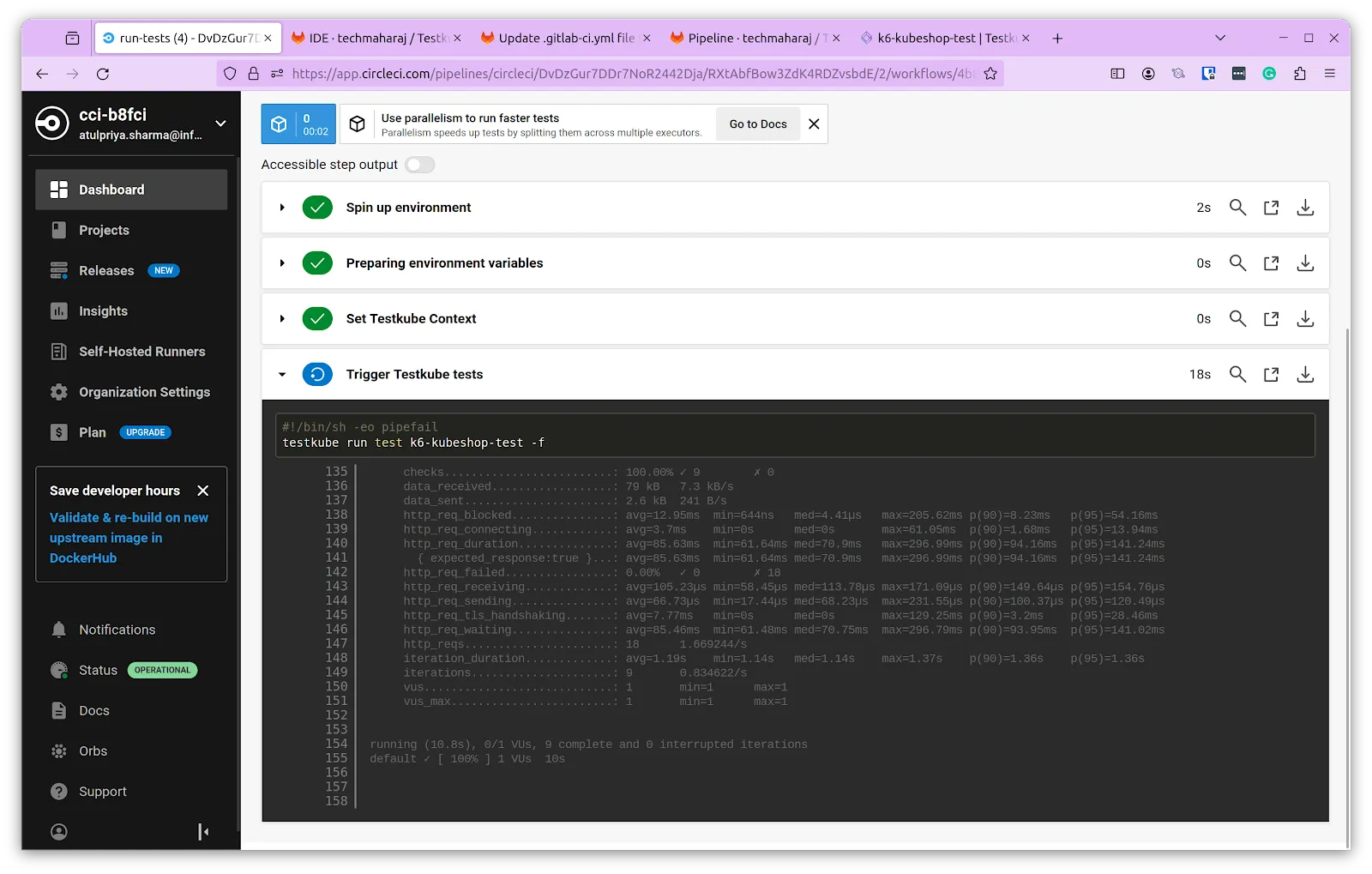Viewport: 1372px width, 874px height.
Task: Open the browser hamburger menu
Action: pyautogui.click(x=1330, y=74)
